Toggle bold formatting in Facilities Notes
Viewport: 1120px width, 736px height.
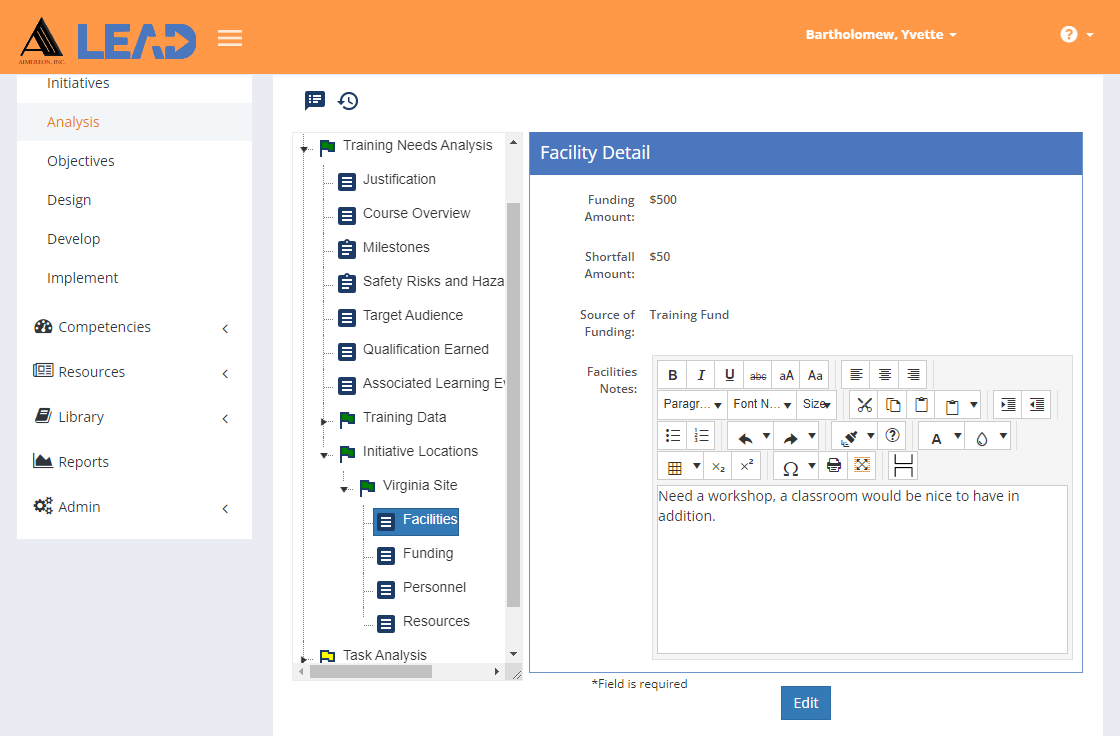(672, 375)
